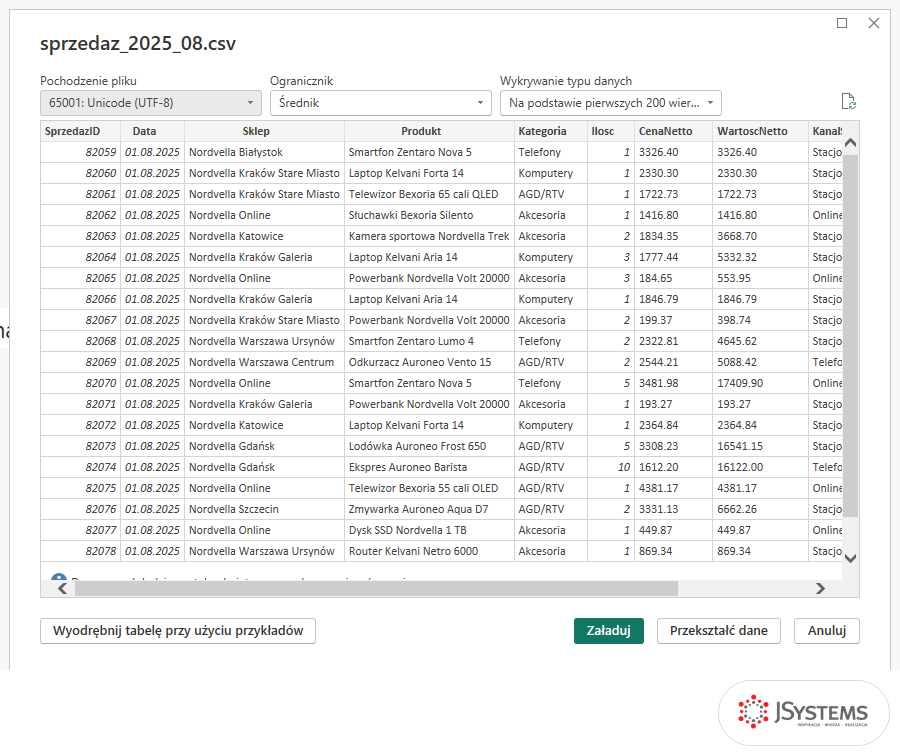Close the CSV import dialog

click(x=874, y=23)
